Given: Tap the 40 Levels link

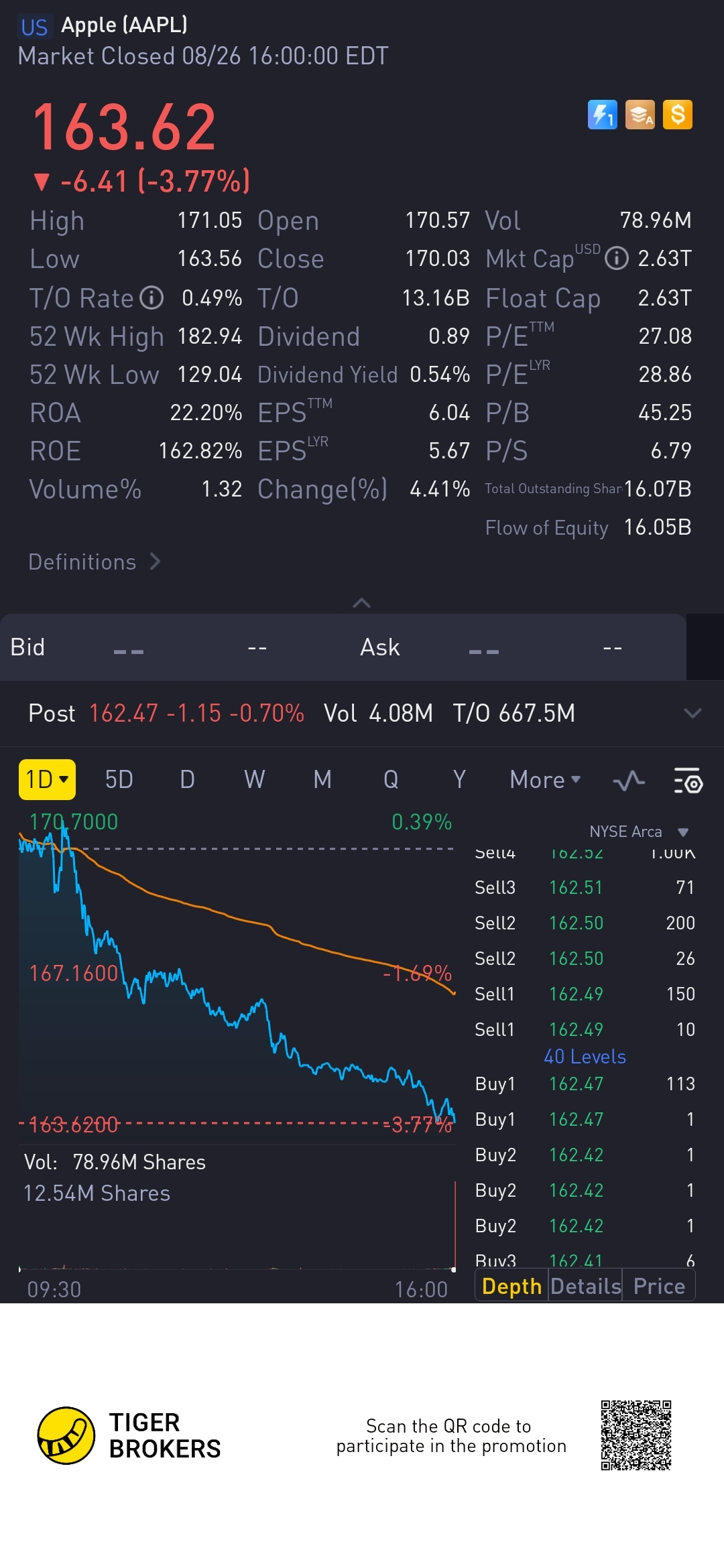Looking at the screenshot, I should [585, 1057].
